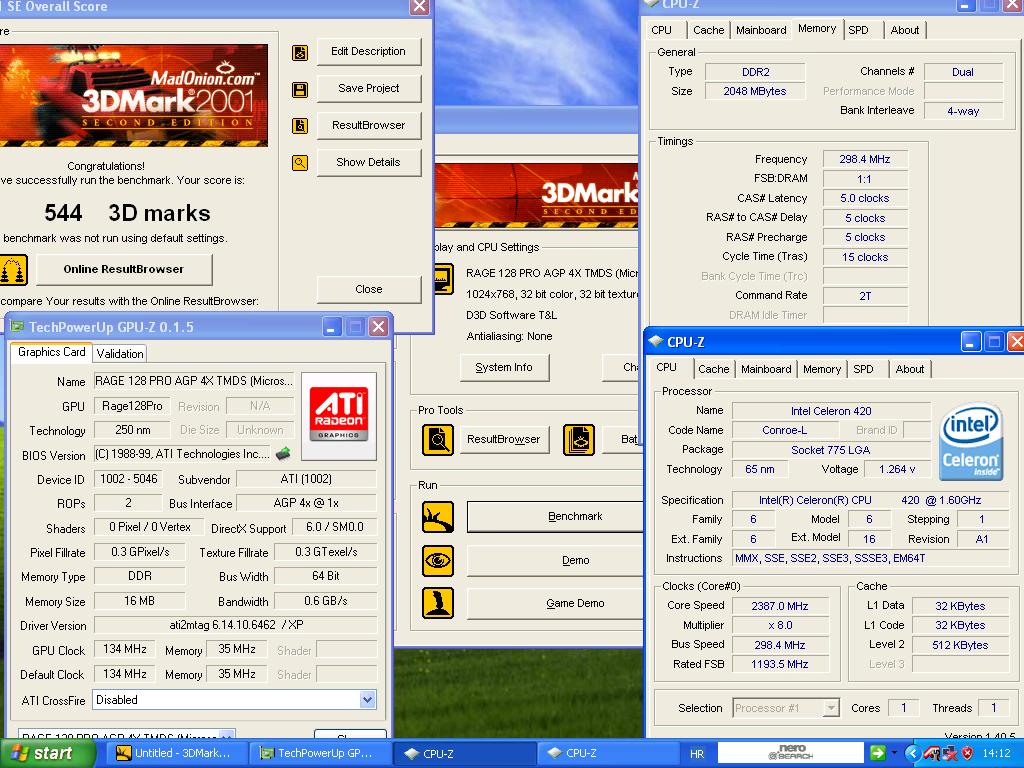Click the ResultBrowser document icon in score window
The width and height of the screenshot is (1024, 768).
coord(300,125)
